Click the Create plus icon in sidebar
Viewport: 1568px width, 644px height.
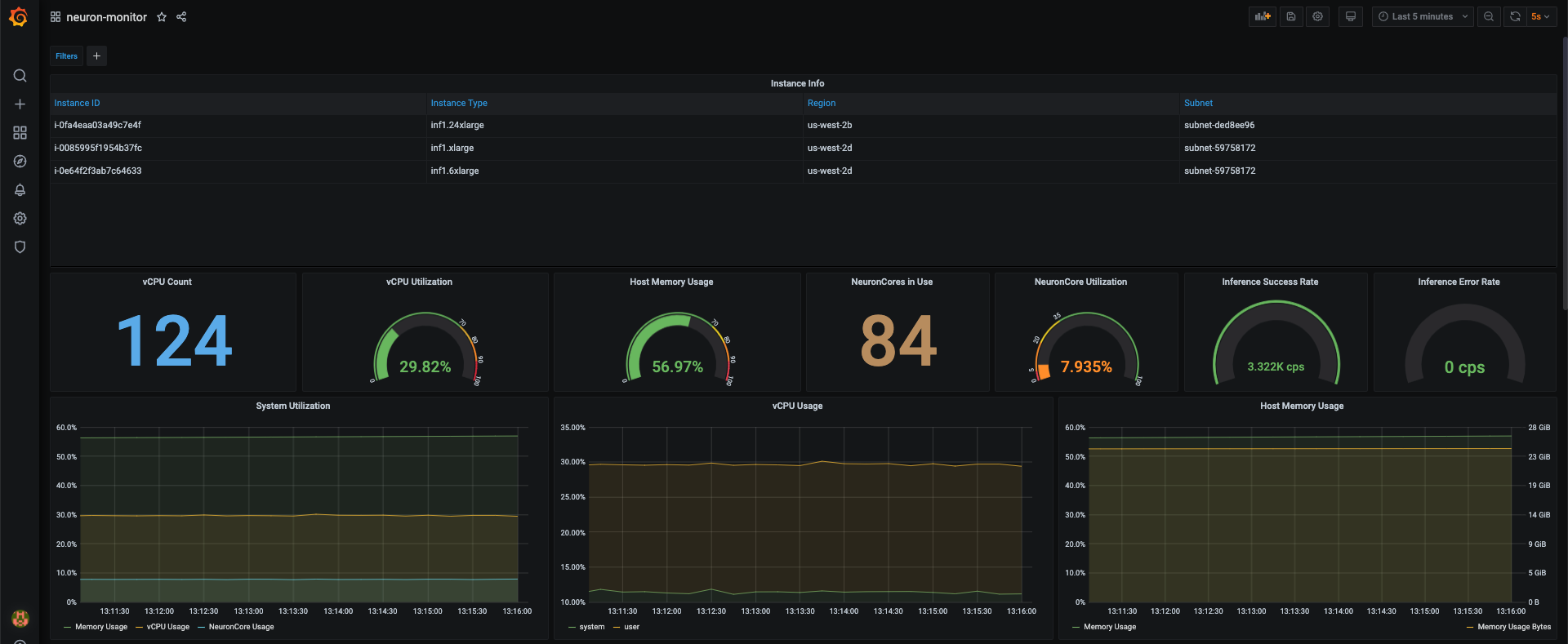click(20, 104)
